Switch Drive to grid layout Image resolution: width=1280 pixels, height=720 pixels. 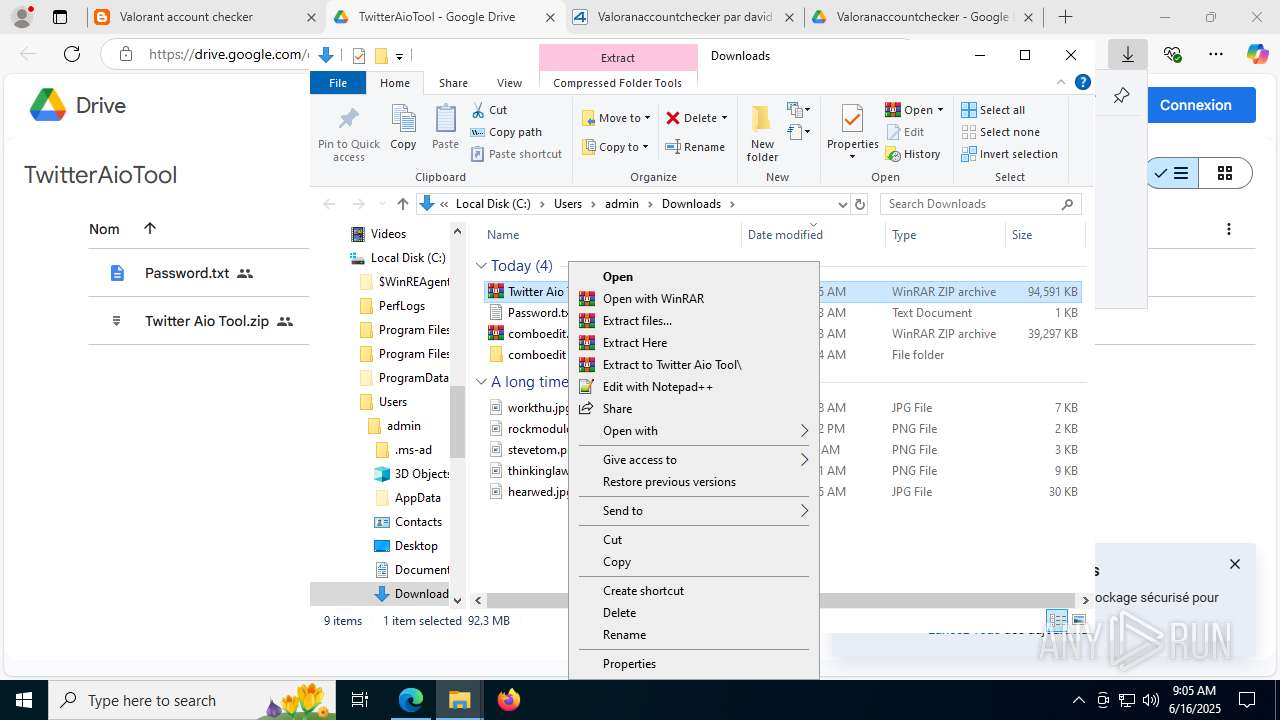(x=1225, y=174)
